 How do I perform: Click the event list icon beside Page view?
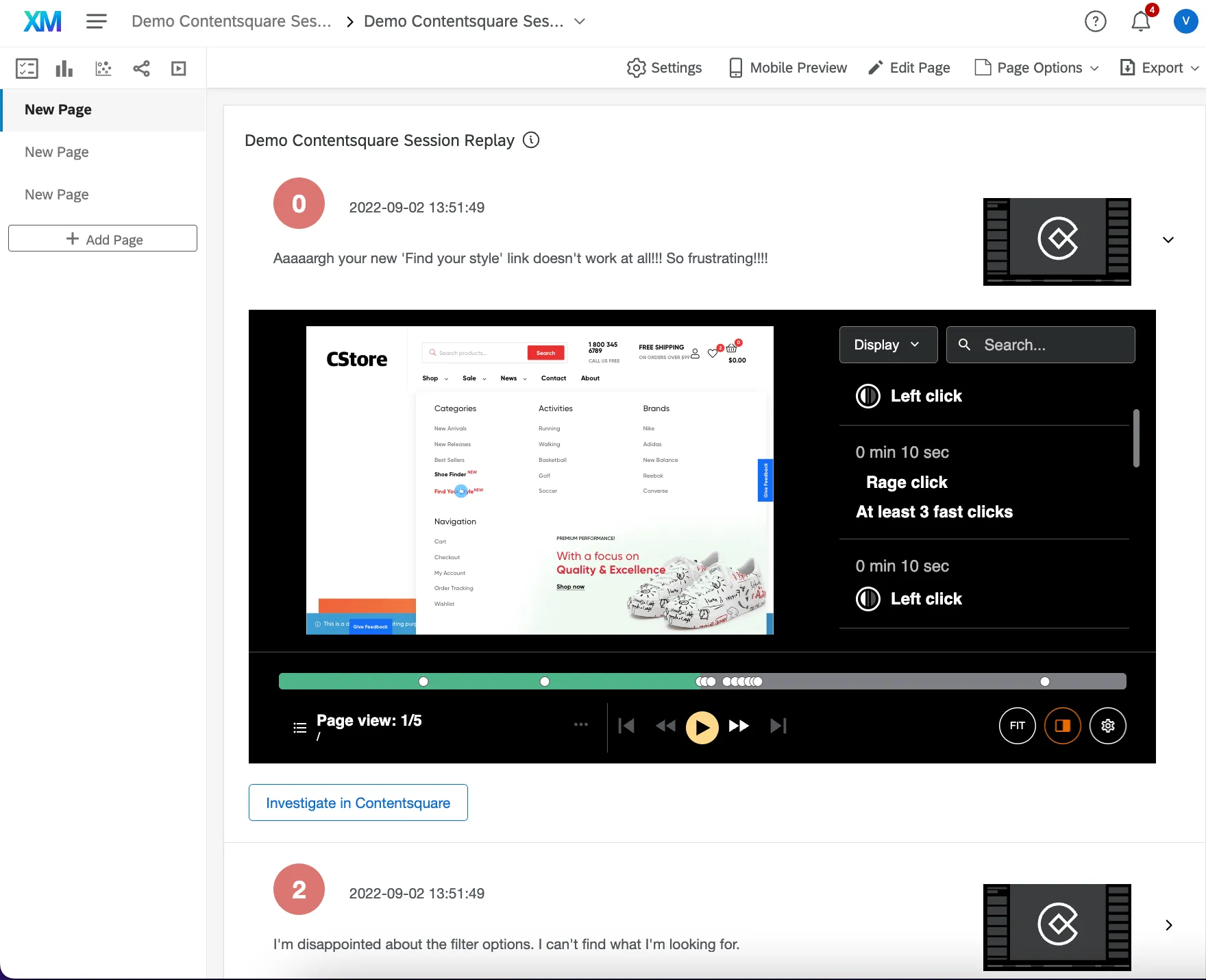click(300, 728)
